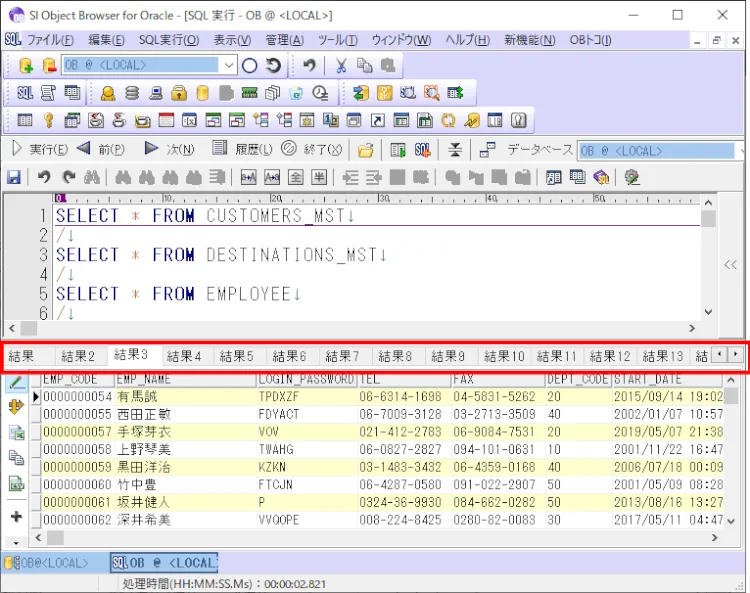Click the disconnect database icon with red minus
The height and width of the screenshot is (593, 750).
coord(49,65)
